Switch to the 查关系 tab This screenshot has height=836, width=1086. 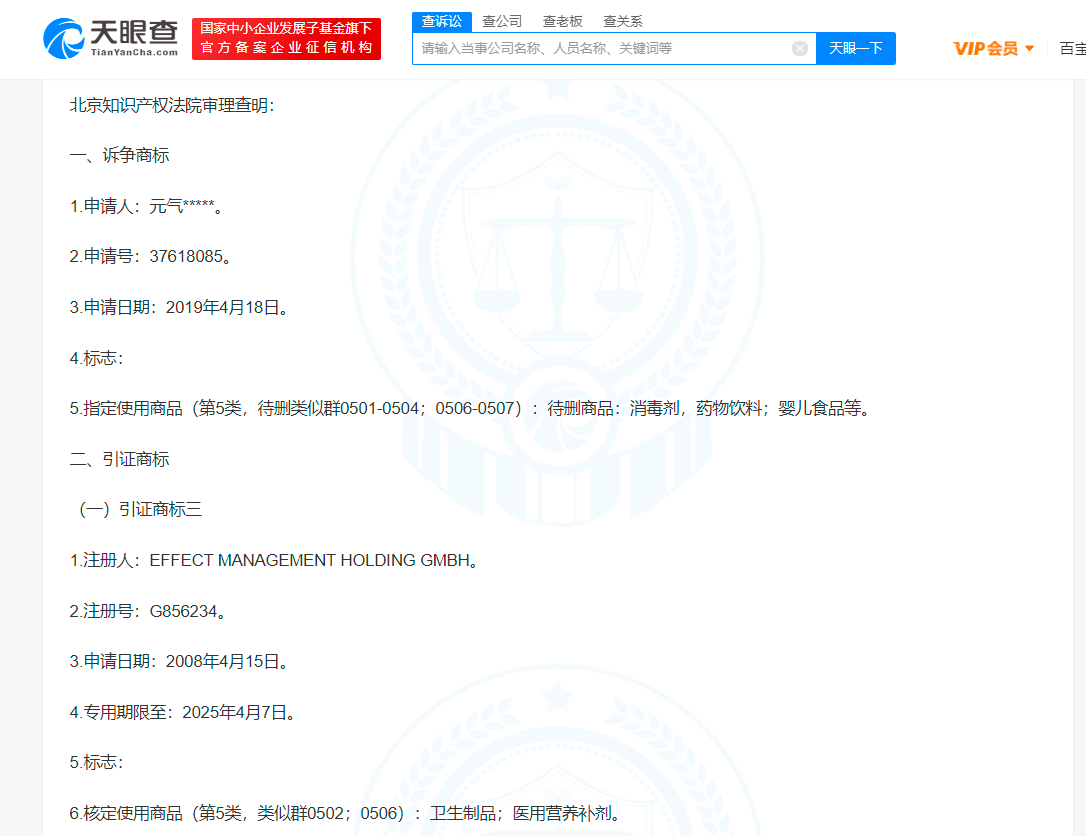click(x=623, y=21)
